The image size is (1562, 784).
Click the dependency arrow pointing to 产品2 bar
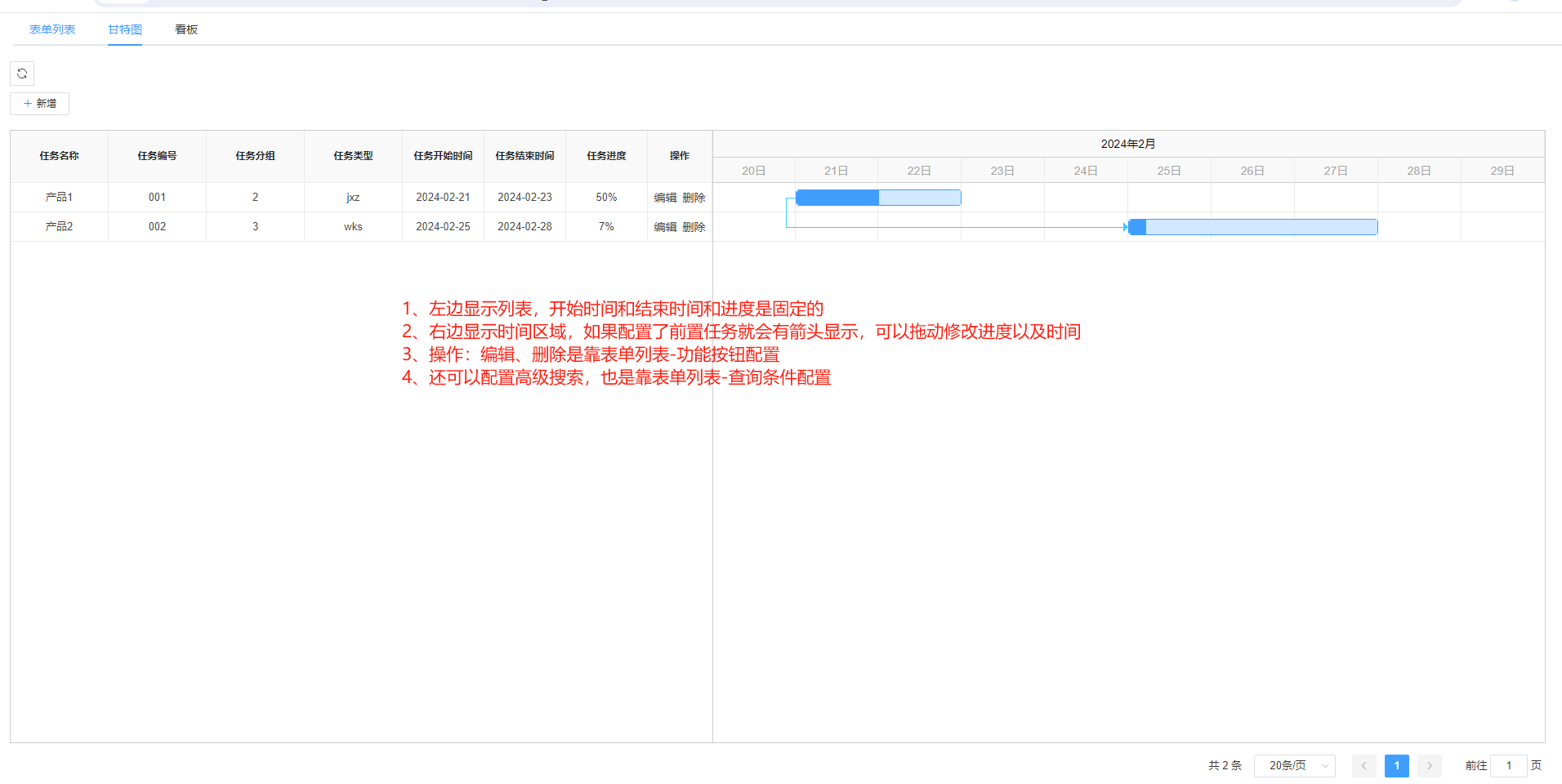point(1125,227)
